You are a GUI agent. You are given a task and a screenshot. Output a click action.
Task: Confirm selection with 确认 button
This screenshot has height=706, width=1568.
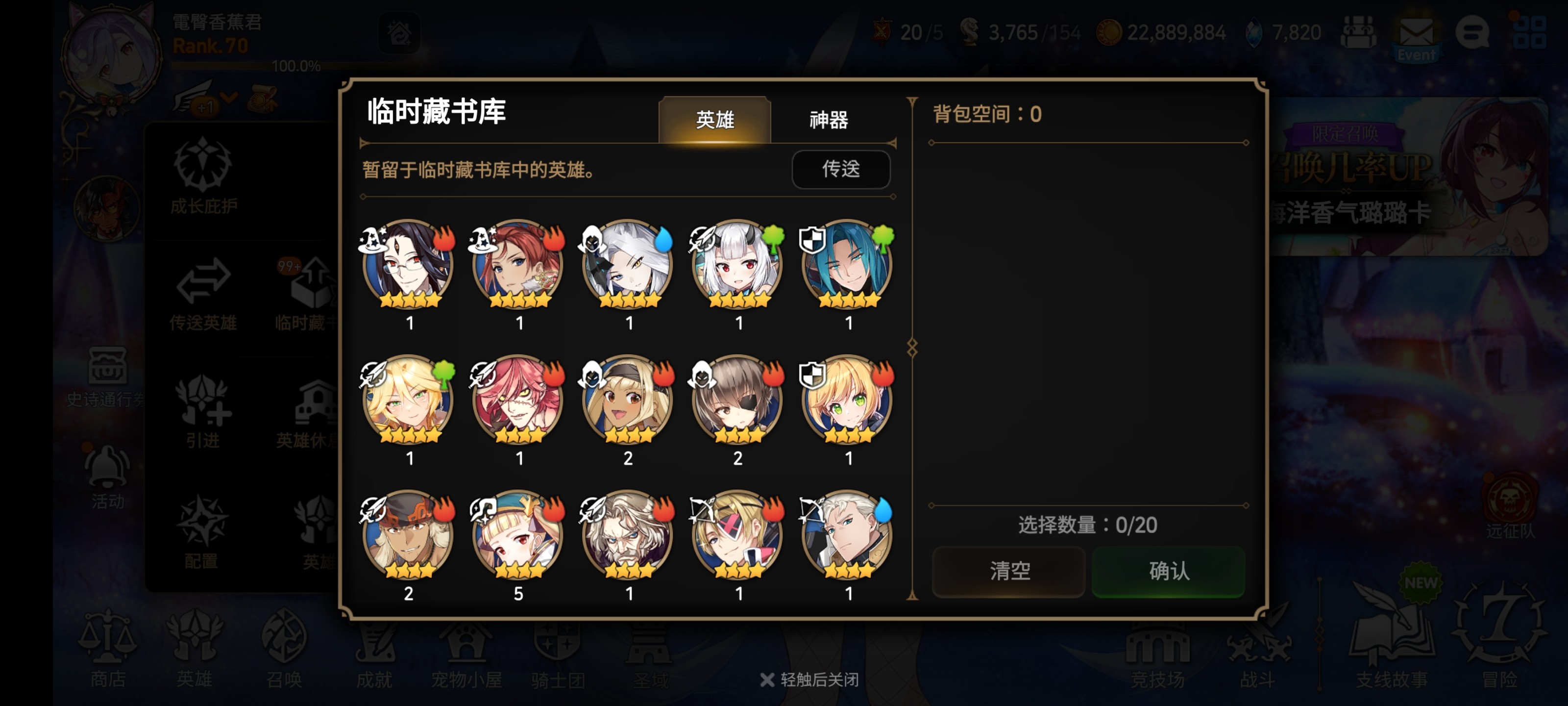click(1168, 571)
